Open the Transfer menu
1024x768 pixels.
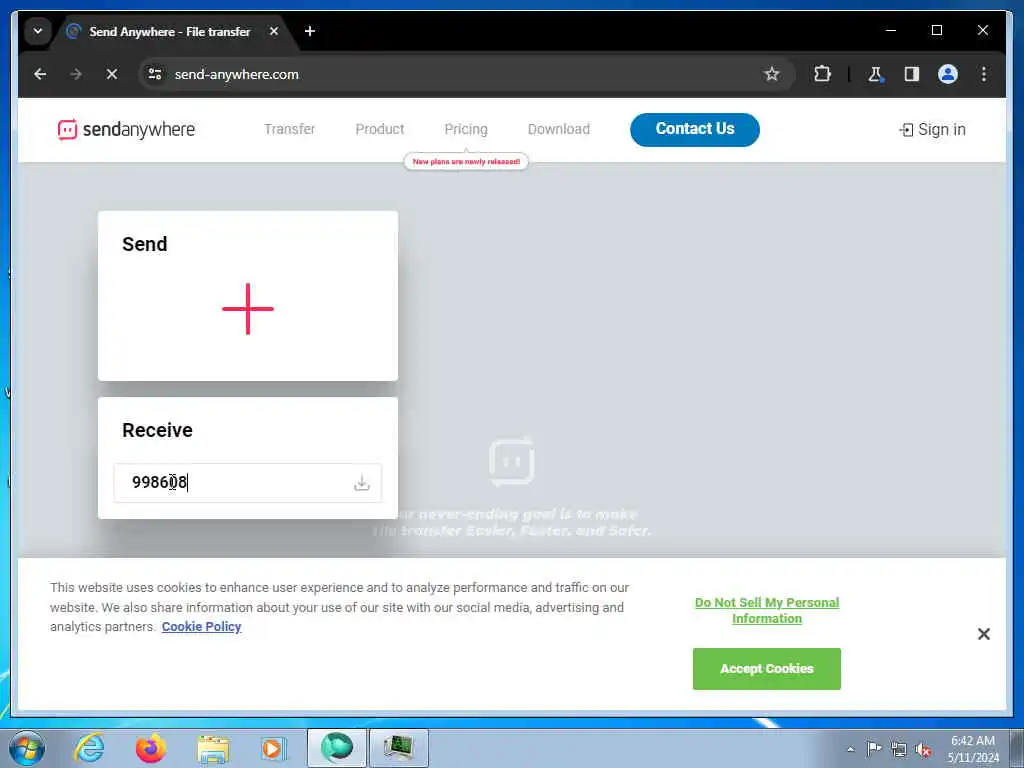pyautogui.click(x=289, y=129)
